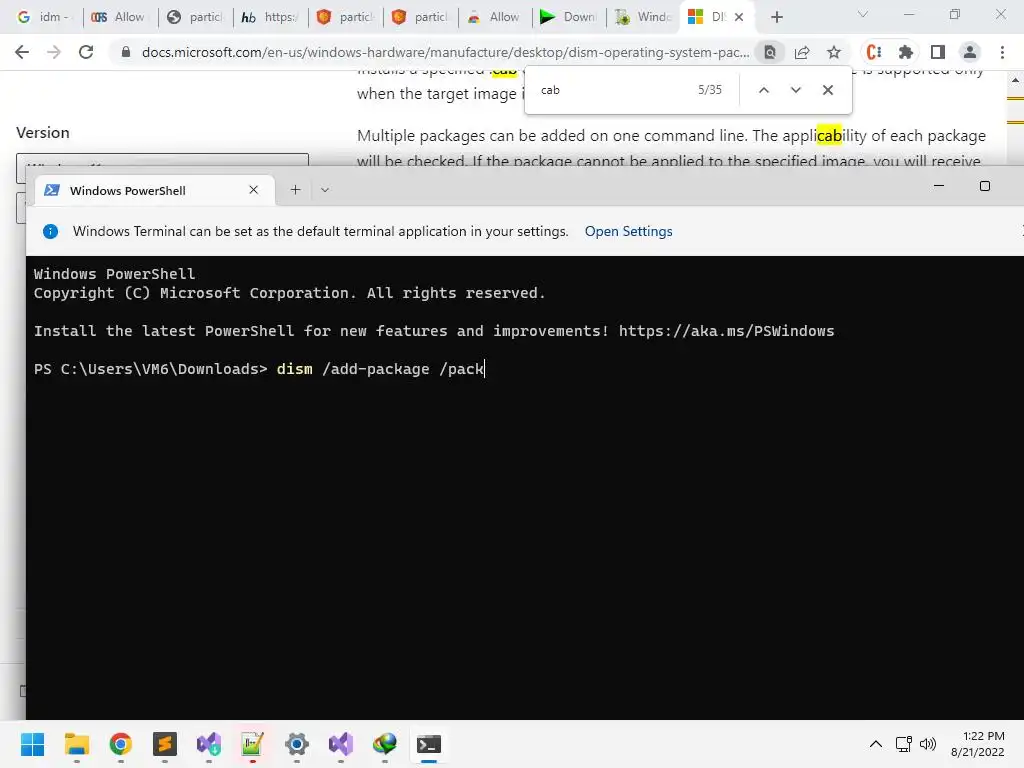Open second Visual Studio taskbar icon
This screenshot has height=768, width=1024.
click(x=341, y=744)
